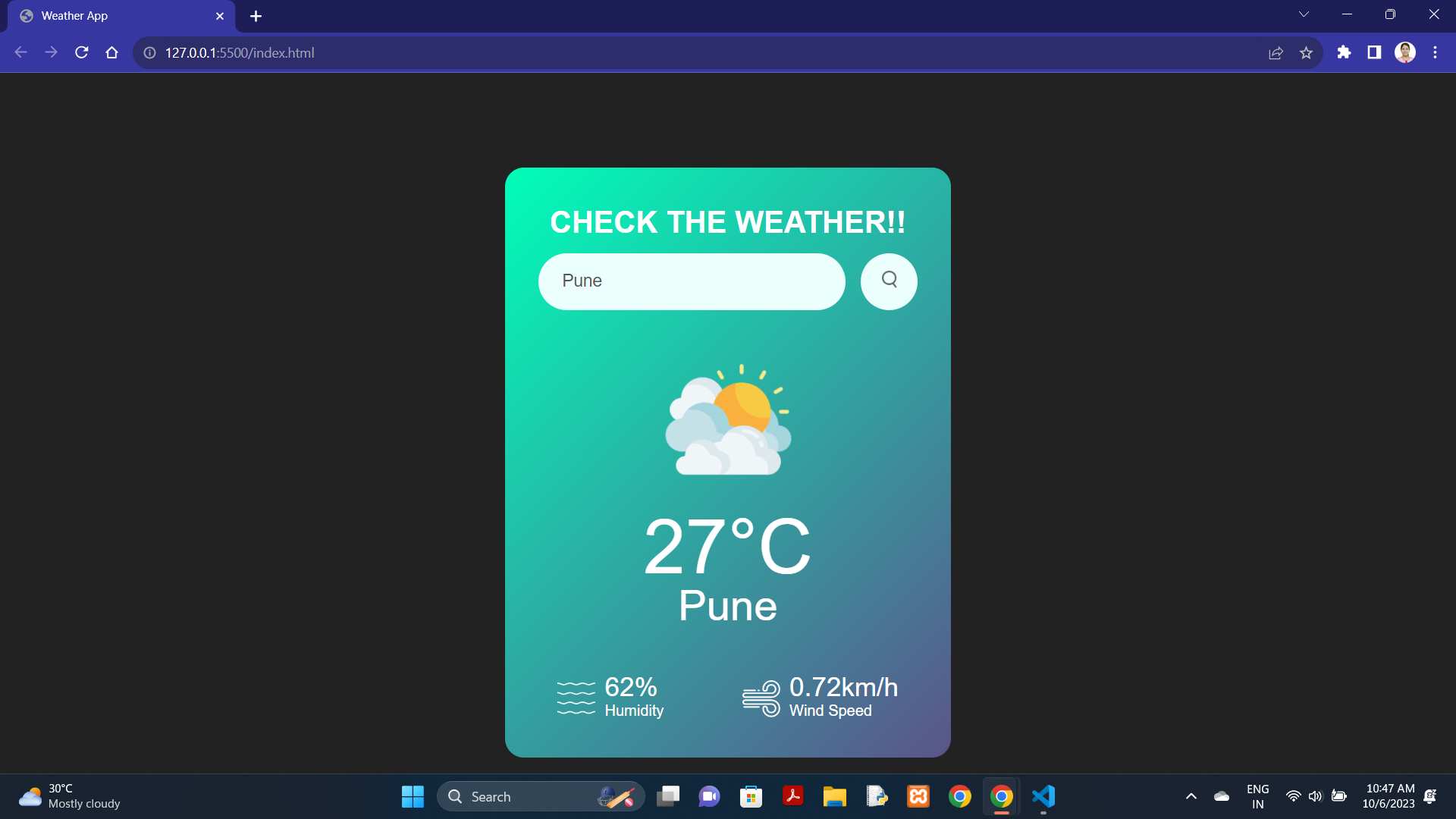The height and width of the screenshot is (819, 1456).
Task: Click the search input field
Action: tap(692, 281)
